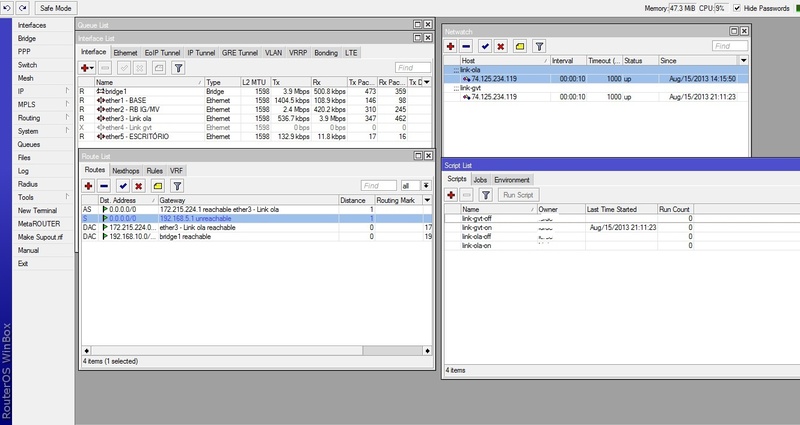Toggle the Safe Mode button

pos(56,8)
